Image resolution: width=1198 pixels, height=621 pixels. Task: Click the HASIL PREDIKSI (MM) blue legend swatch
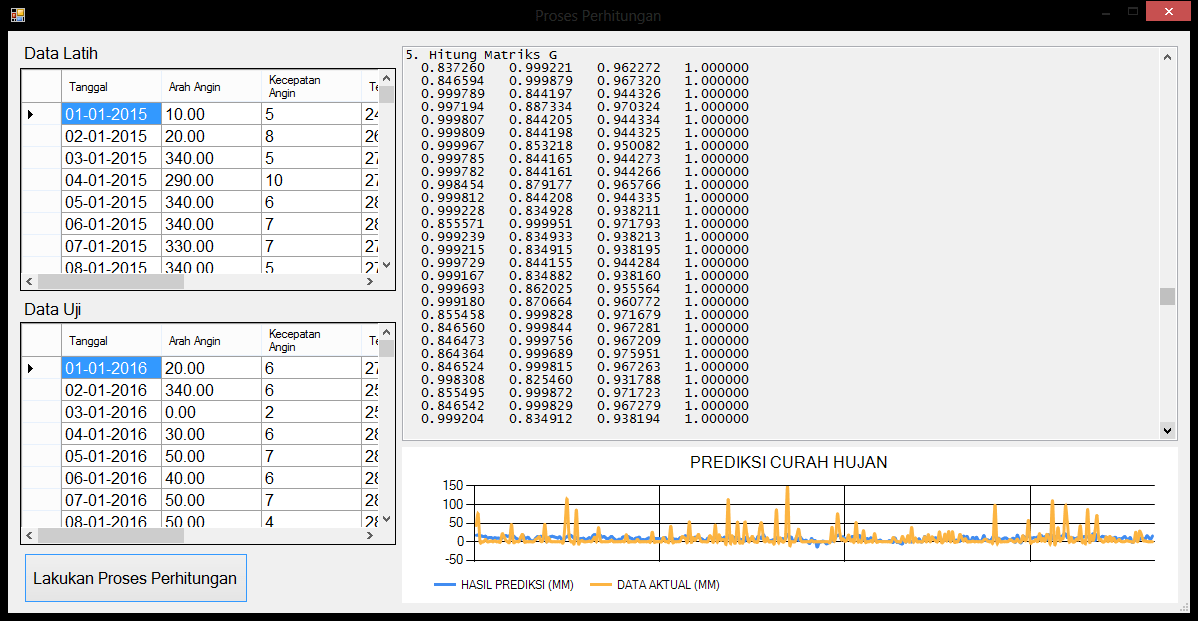(444, 585)
